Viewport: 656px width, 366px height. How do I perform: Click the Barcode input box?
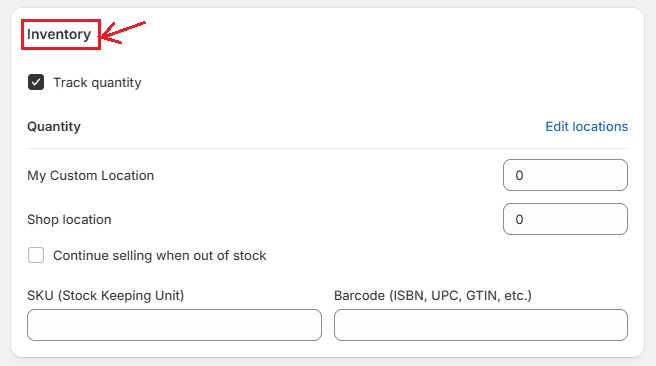pos(481,325)
